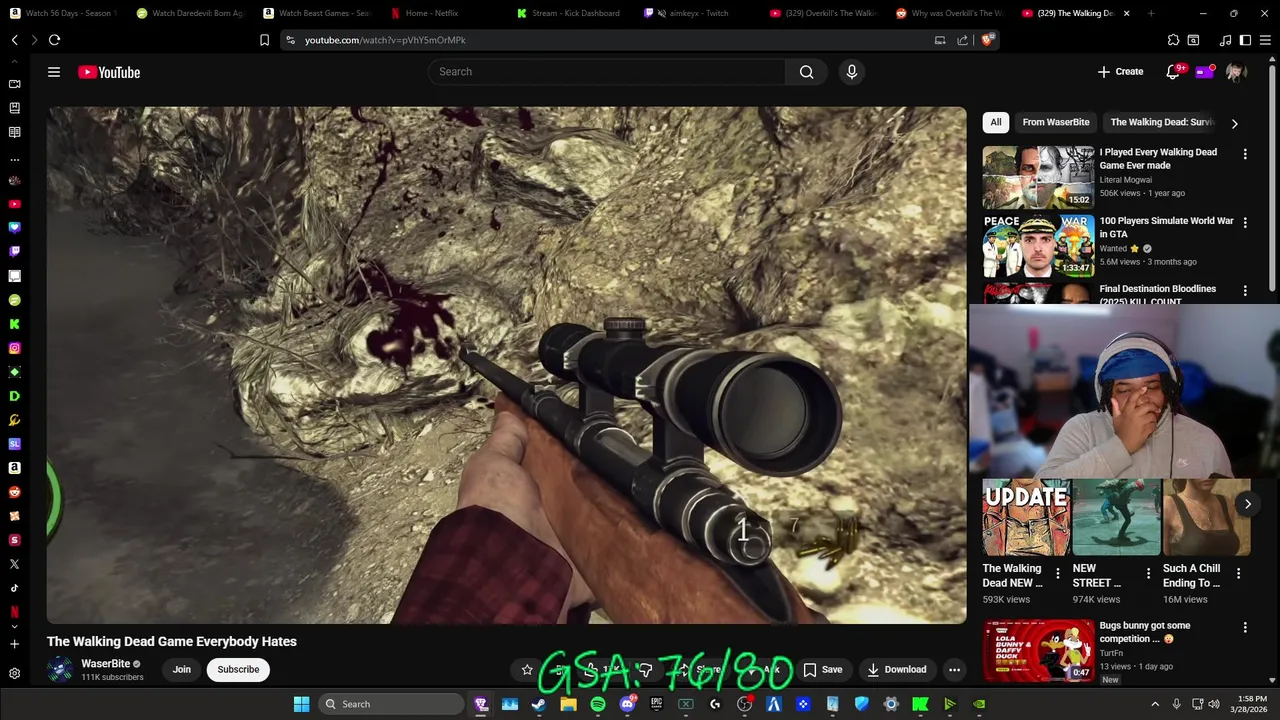Open browser main menu at top right

click(x=1264, y=40)
